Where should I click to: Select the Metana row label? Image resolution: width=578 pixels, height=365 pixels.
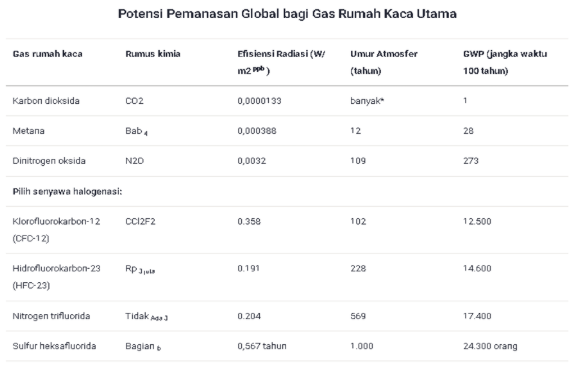pyautogui.click(x=28, y=131)
